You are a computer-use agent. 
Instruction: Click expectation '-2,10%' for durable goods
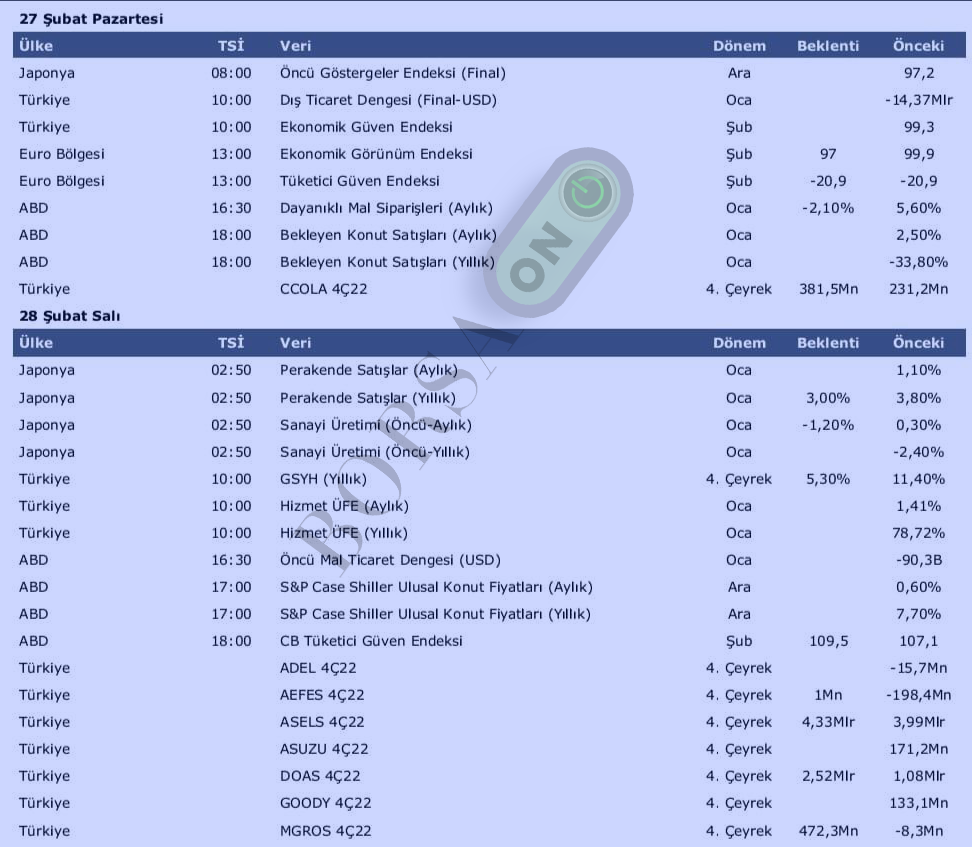(x=828, y=208)
